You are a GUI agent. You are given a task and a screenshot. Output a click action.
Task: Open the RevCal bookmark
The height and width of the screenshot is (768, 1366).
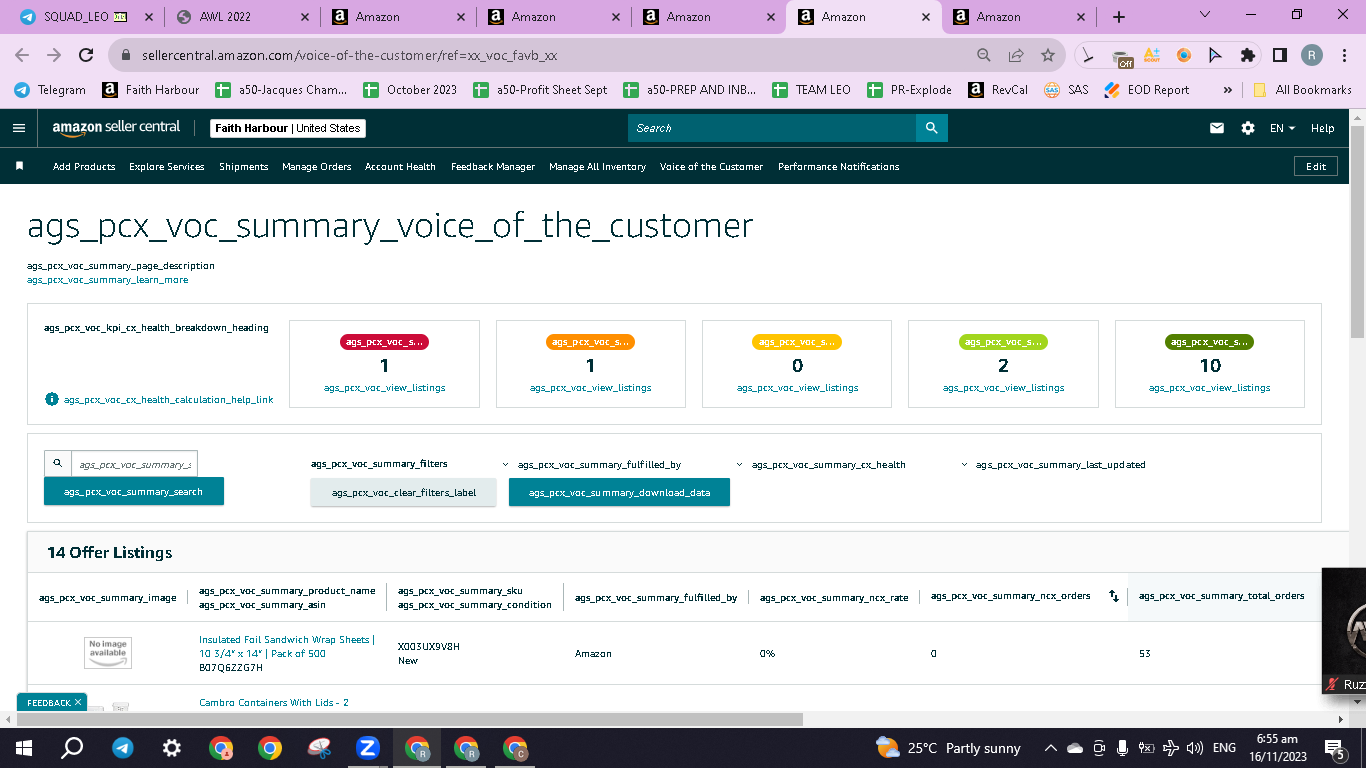[998, 90]
